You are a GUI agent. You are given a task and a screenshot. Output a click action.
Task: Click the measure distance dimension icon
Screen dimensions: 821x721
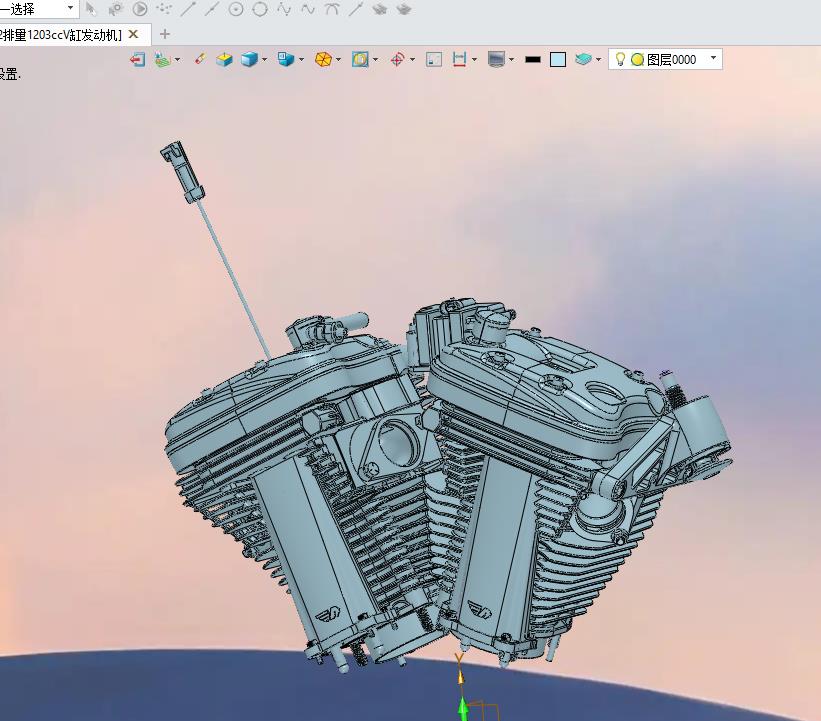tap(459, 59)
